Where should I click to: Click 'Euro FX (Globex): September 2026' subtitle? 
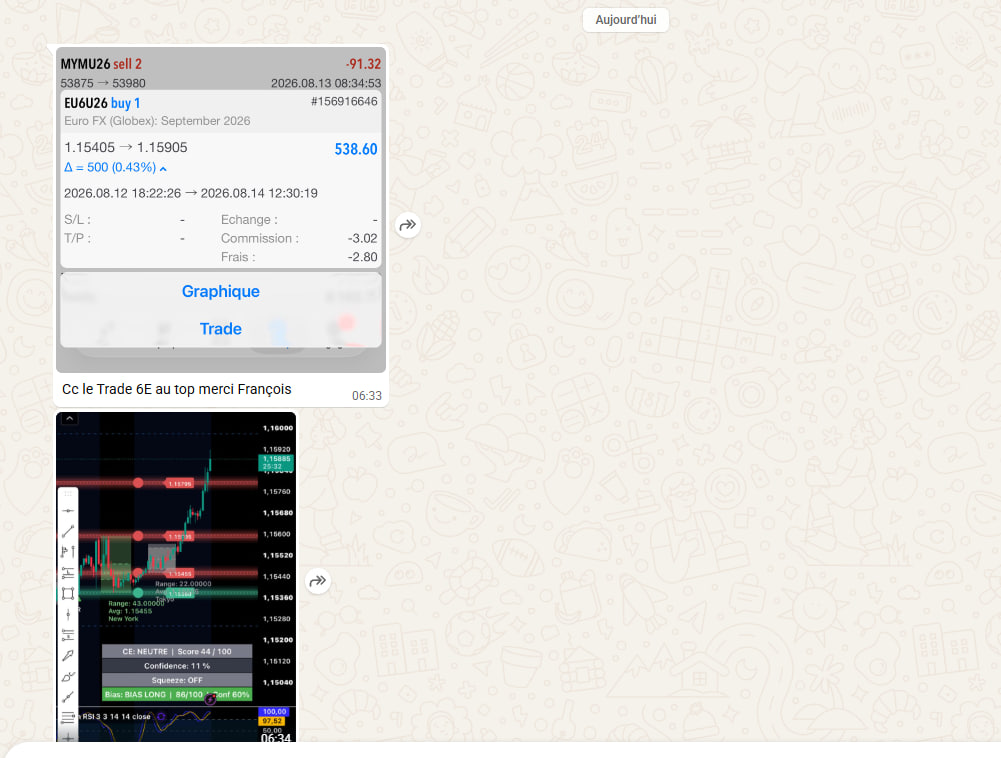click(x=157, y=121)
